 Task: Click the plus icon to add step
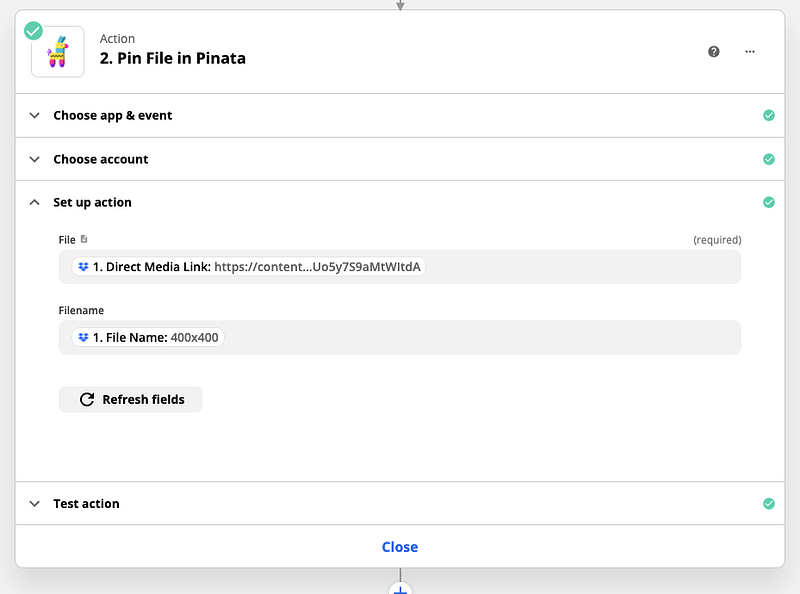click(400, 589)
